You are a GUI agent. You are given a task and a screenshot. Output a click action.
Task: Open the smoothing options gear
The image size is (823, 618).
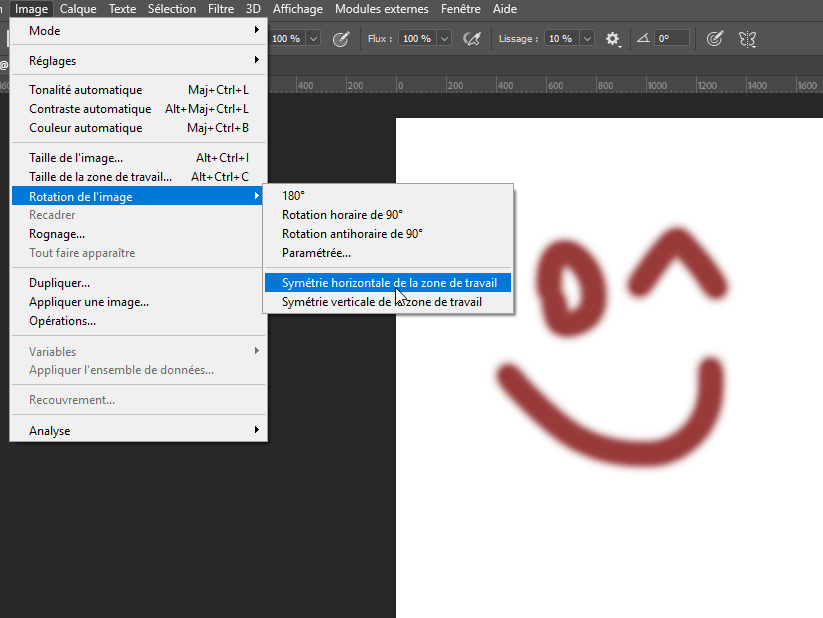pyautogui.click(x=613, y=39)
